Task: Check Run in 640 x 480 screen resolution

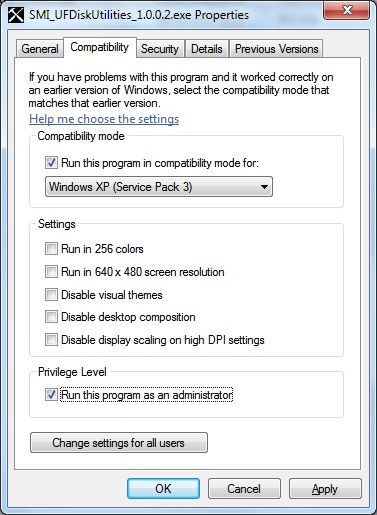Action: (51, 272)
